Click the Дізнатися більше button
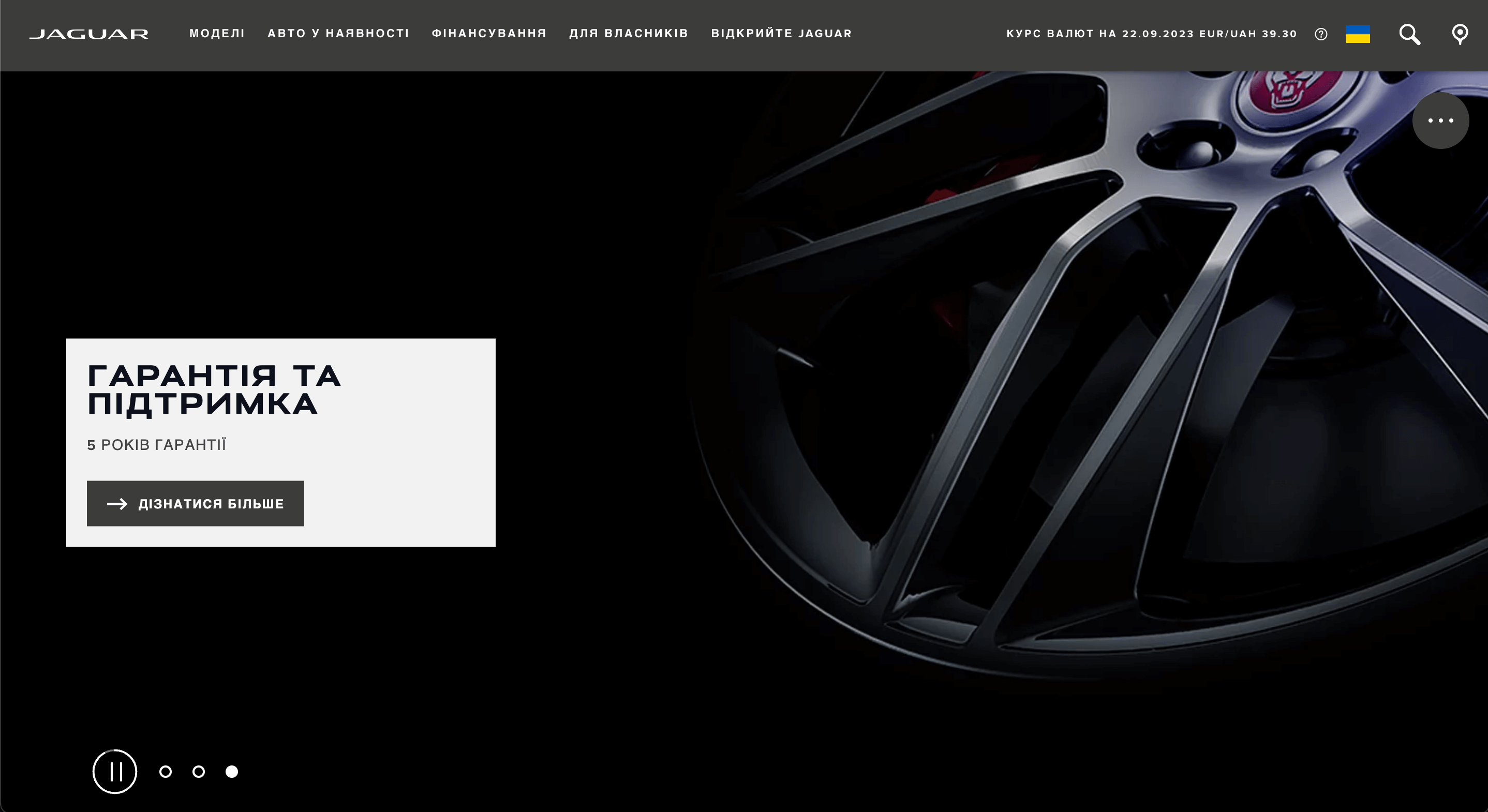 pos(211,504)
